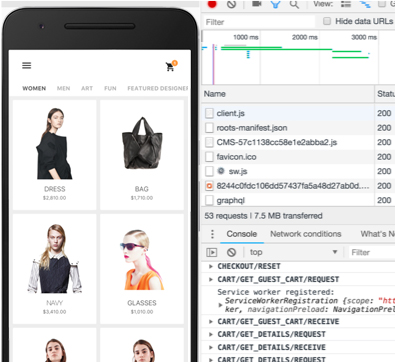The image size is (395, 362).
Task: Switch to large request rows view
Action: (346, 4)
